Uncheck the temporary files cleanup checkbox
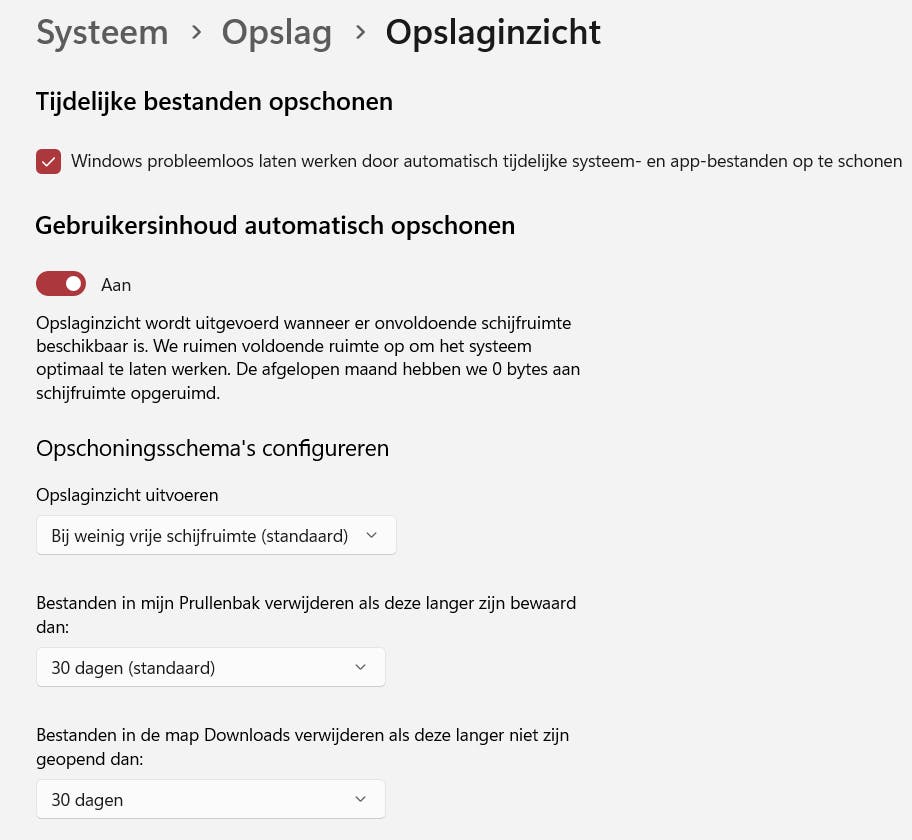The image size is (912, 840). (48, 161)
